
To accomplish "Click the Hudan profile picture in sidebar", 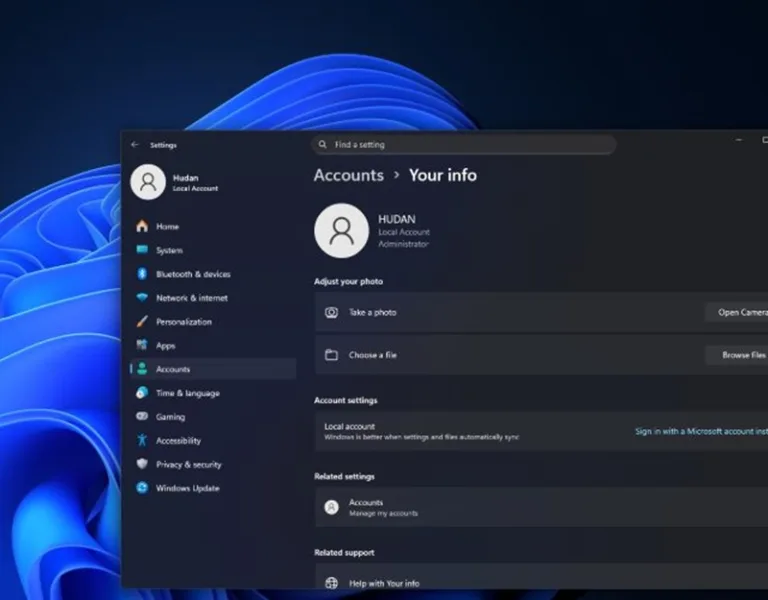I will (x=148, y=182).
